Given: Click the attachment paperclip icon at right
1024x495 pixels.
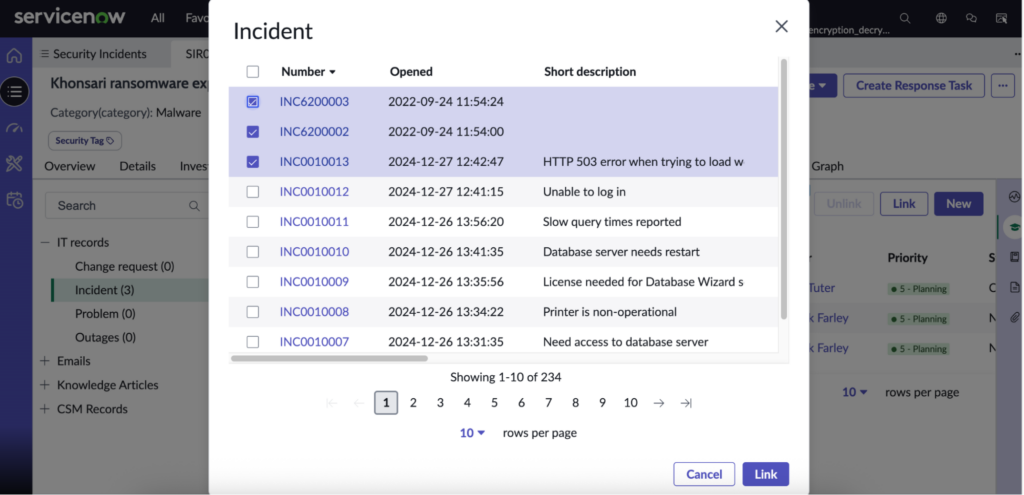Looking at the screenshot, I should pyautogui.click(x=1014, y=317).
